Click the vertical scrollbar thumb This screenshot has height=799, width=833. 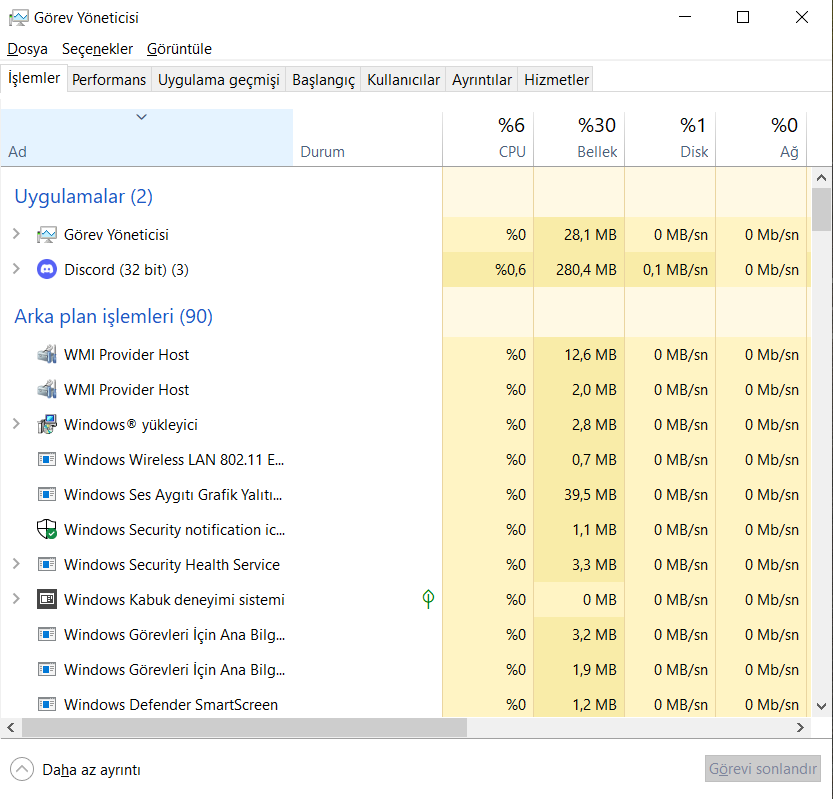tap(821, 209)
